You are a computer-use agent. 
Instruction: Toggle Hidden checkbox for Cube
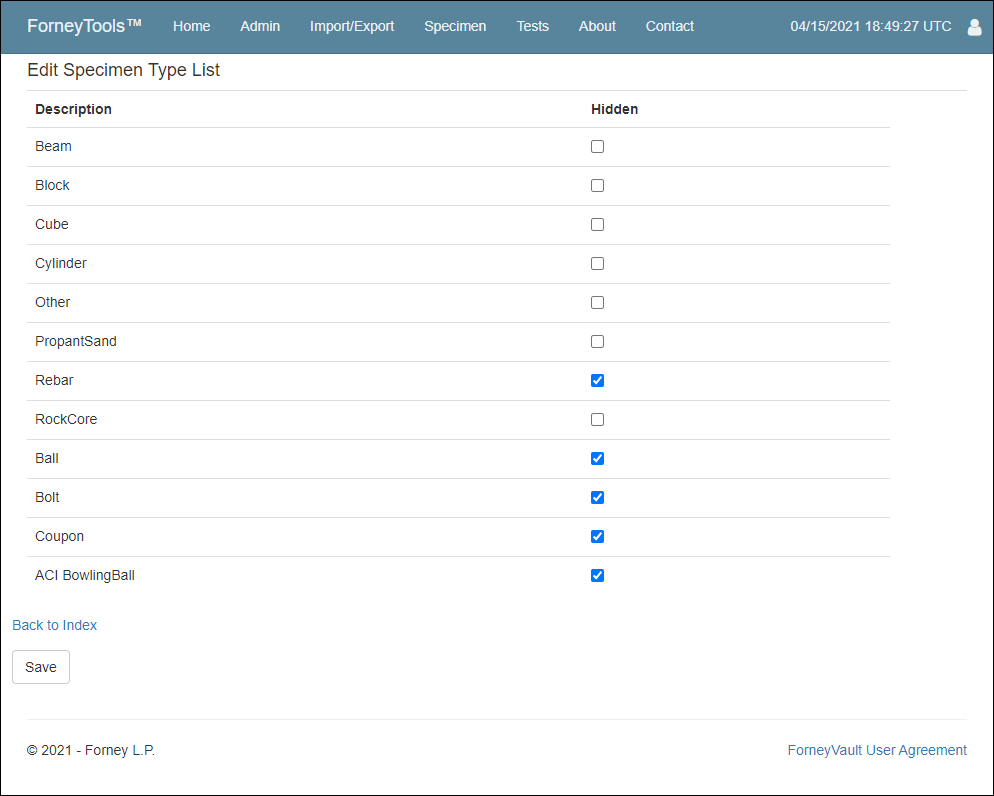coord(597,224)
